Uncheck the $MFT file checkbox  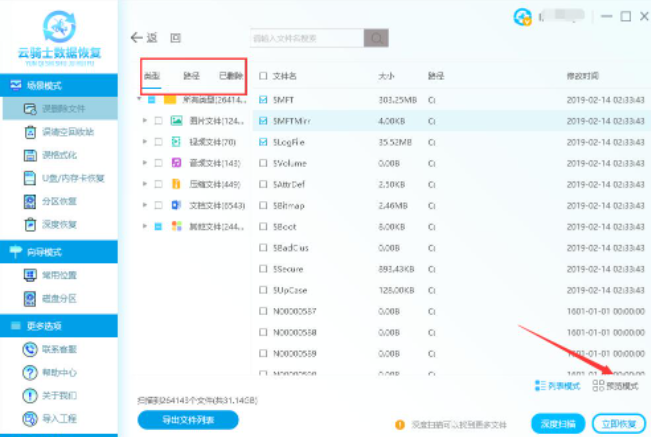pos(263,101)
